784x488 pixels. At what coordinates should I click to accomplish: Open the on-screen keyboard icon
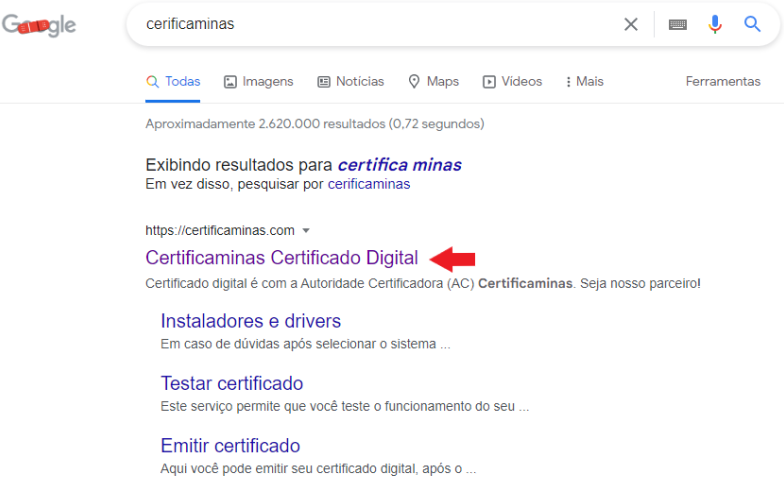click(678, 24)
